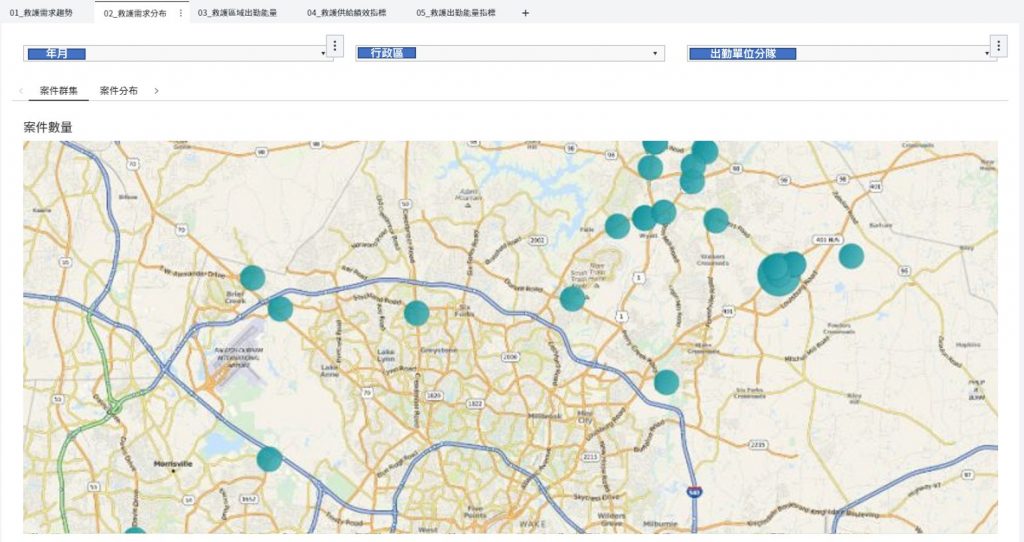Click the map bubble near Six Forks
The height and width of the screenshot is (542, 1024).
coord(417,313)
